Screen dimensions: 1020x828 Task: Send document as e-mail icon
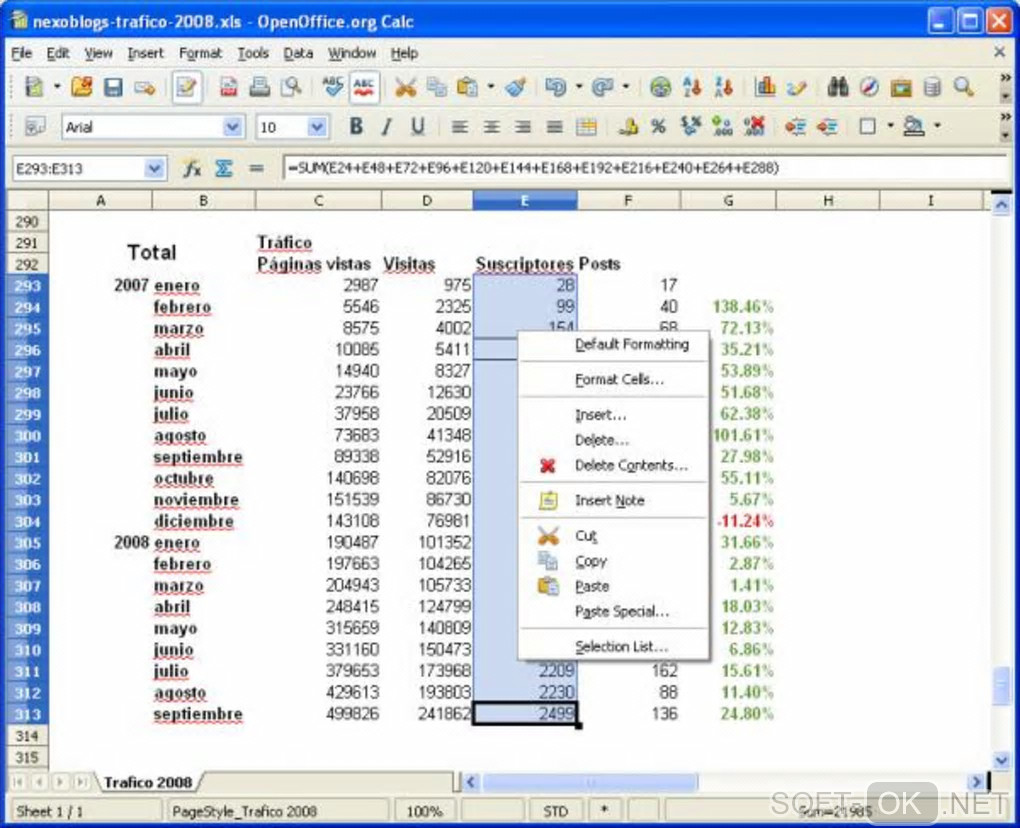point(144,87)
